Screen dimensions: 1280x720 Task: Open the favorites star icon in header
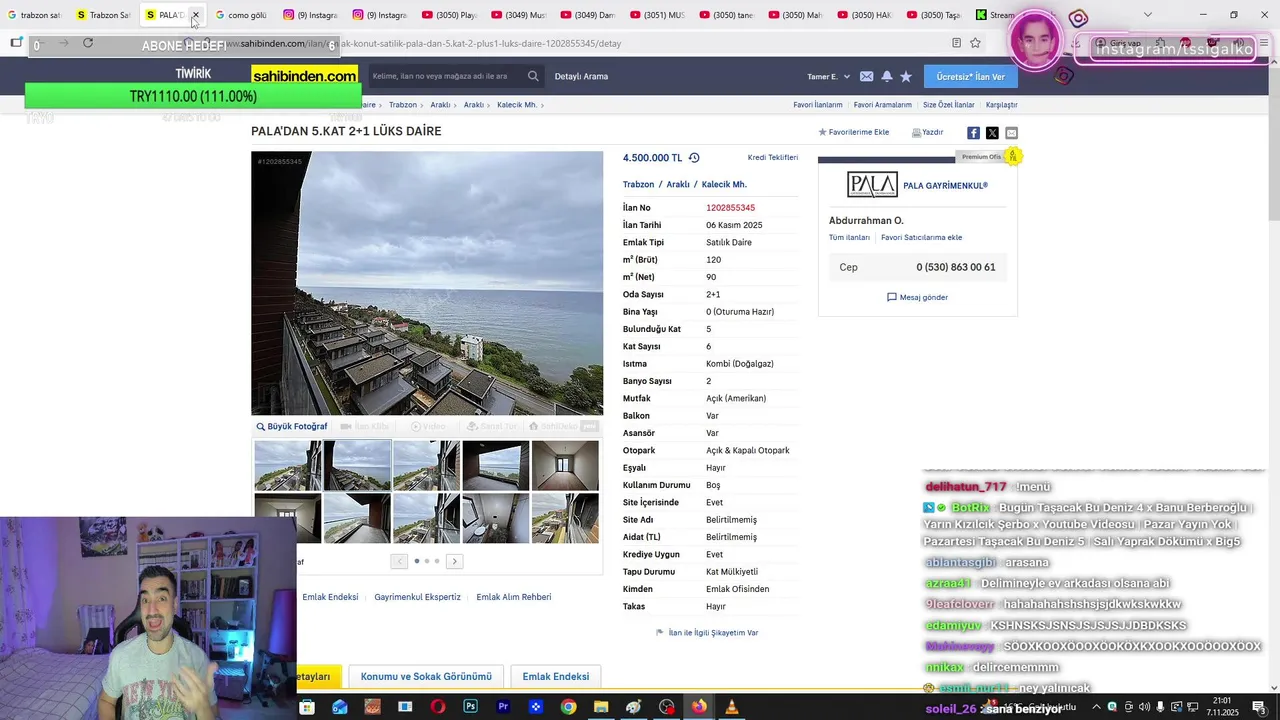(x=906, y=76)
